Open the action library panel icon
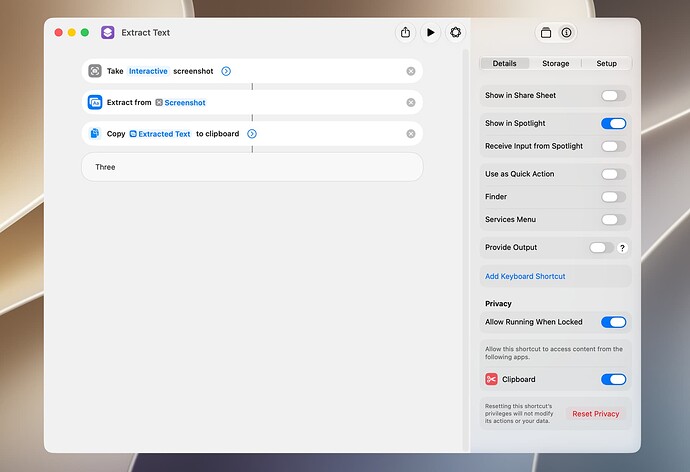 click(546, 33)
